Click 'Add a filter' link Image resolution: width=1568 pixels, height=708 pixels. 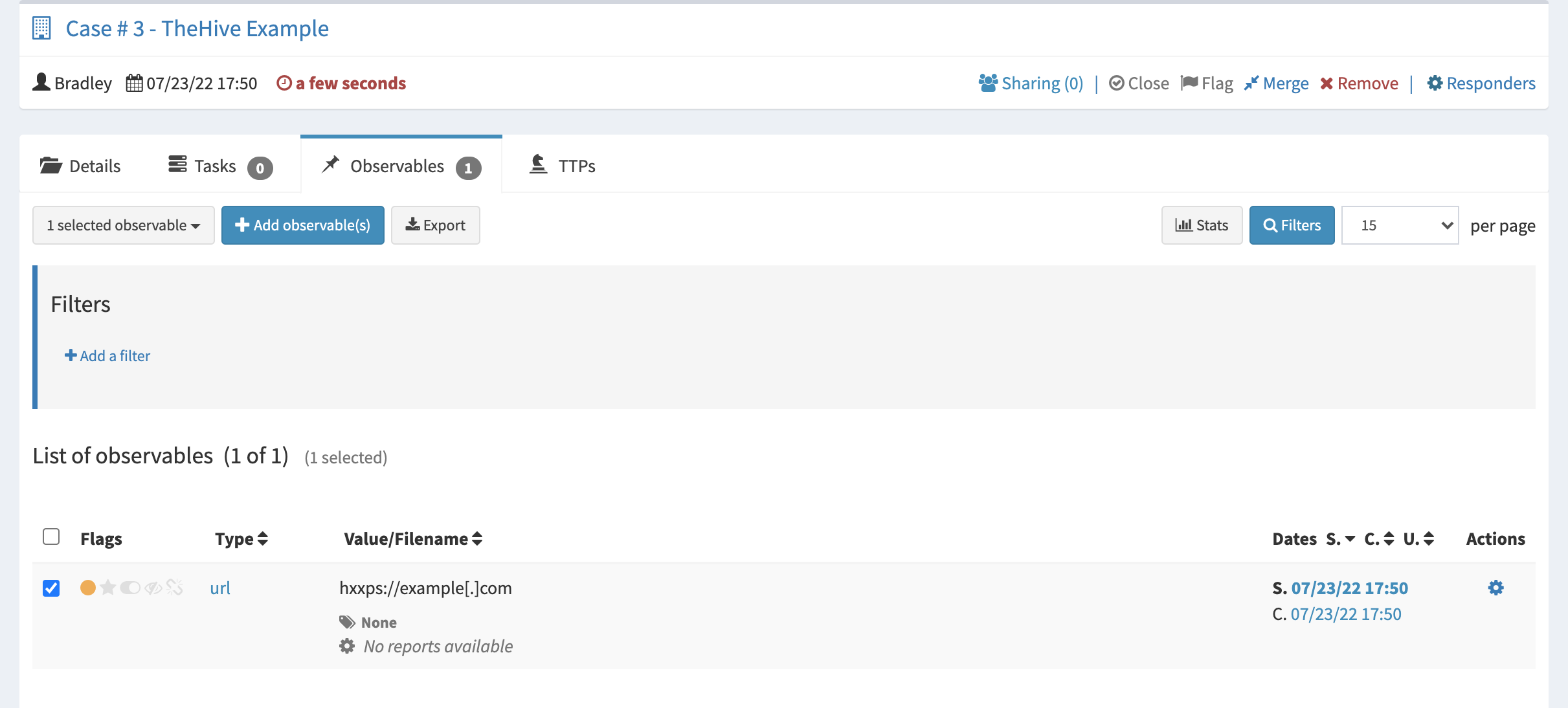(x=107, y=355)
